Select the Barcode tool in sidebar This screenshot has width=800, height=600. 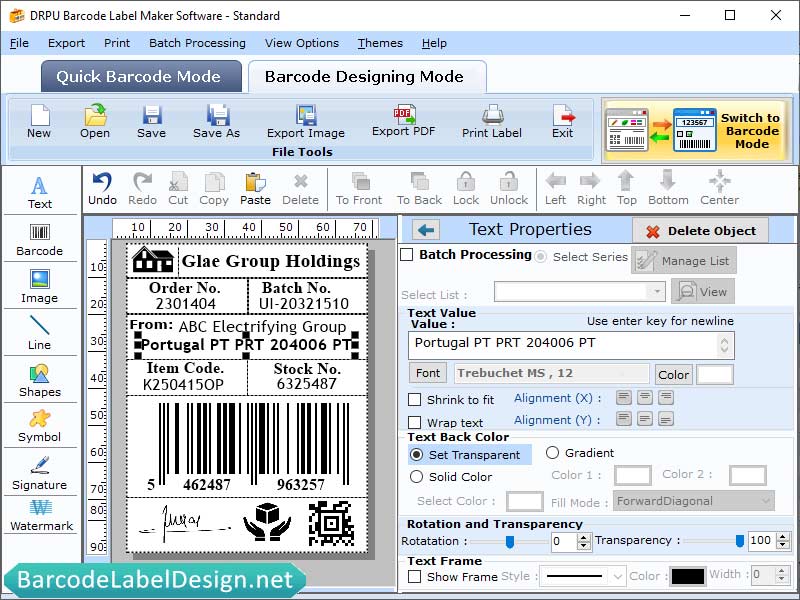click(39, 236)
